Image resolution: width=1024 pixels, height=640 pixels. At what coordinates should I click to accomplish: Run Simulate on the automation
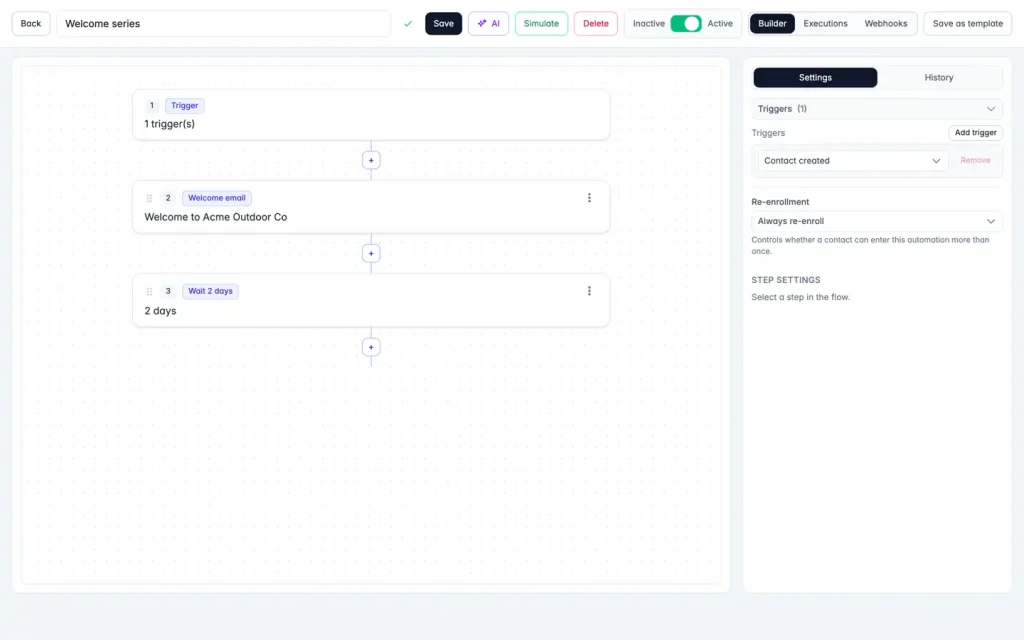[x=541, y=24]
